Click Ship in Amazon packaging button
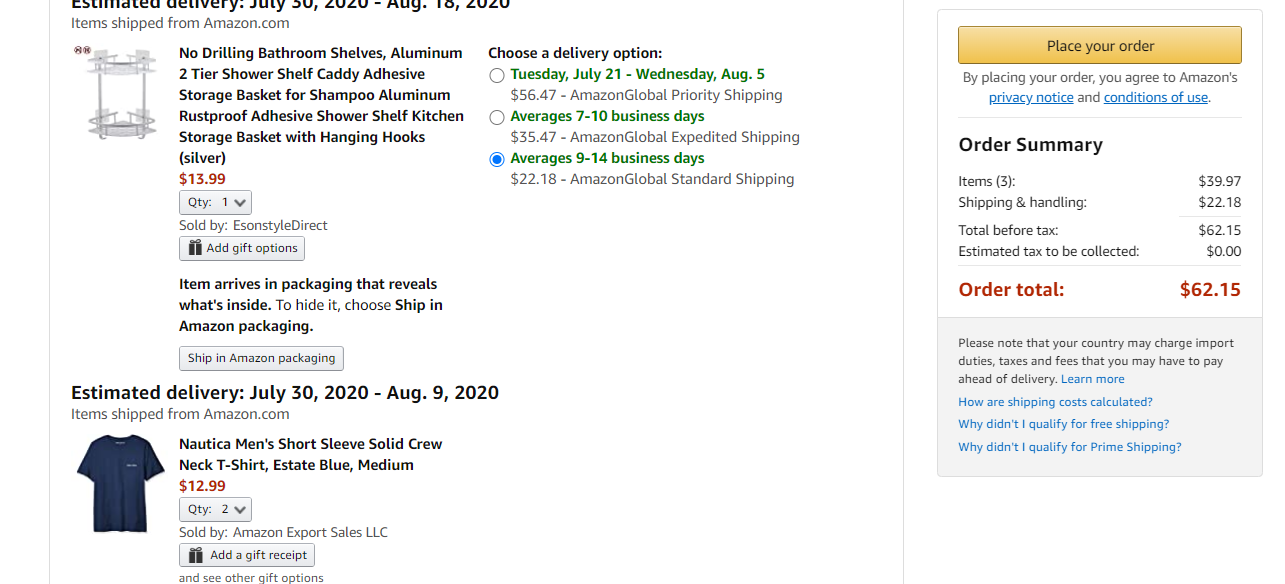This screenshot has width=1285, height=584. (261, 358)
